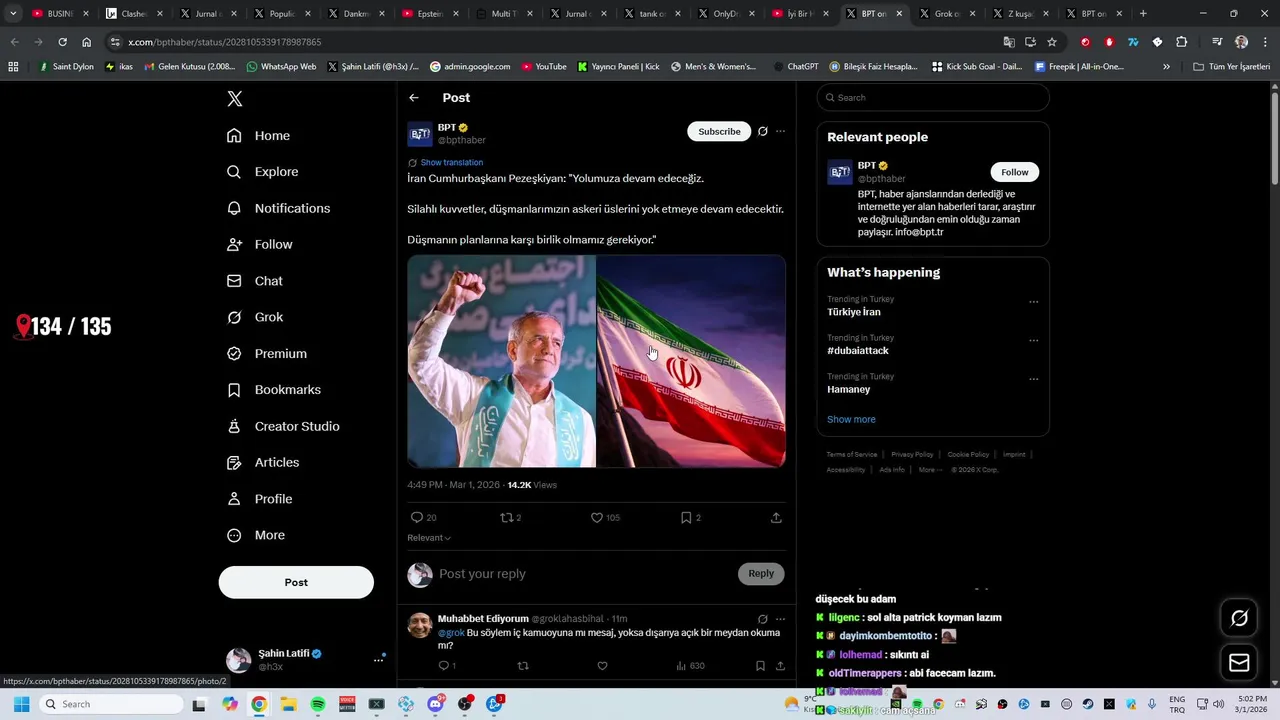Click Grok icon on Muhabbet Ediyorum reply
This screenshot has height=720, width=1280.
click(x=762, y=619)
